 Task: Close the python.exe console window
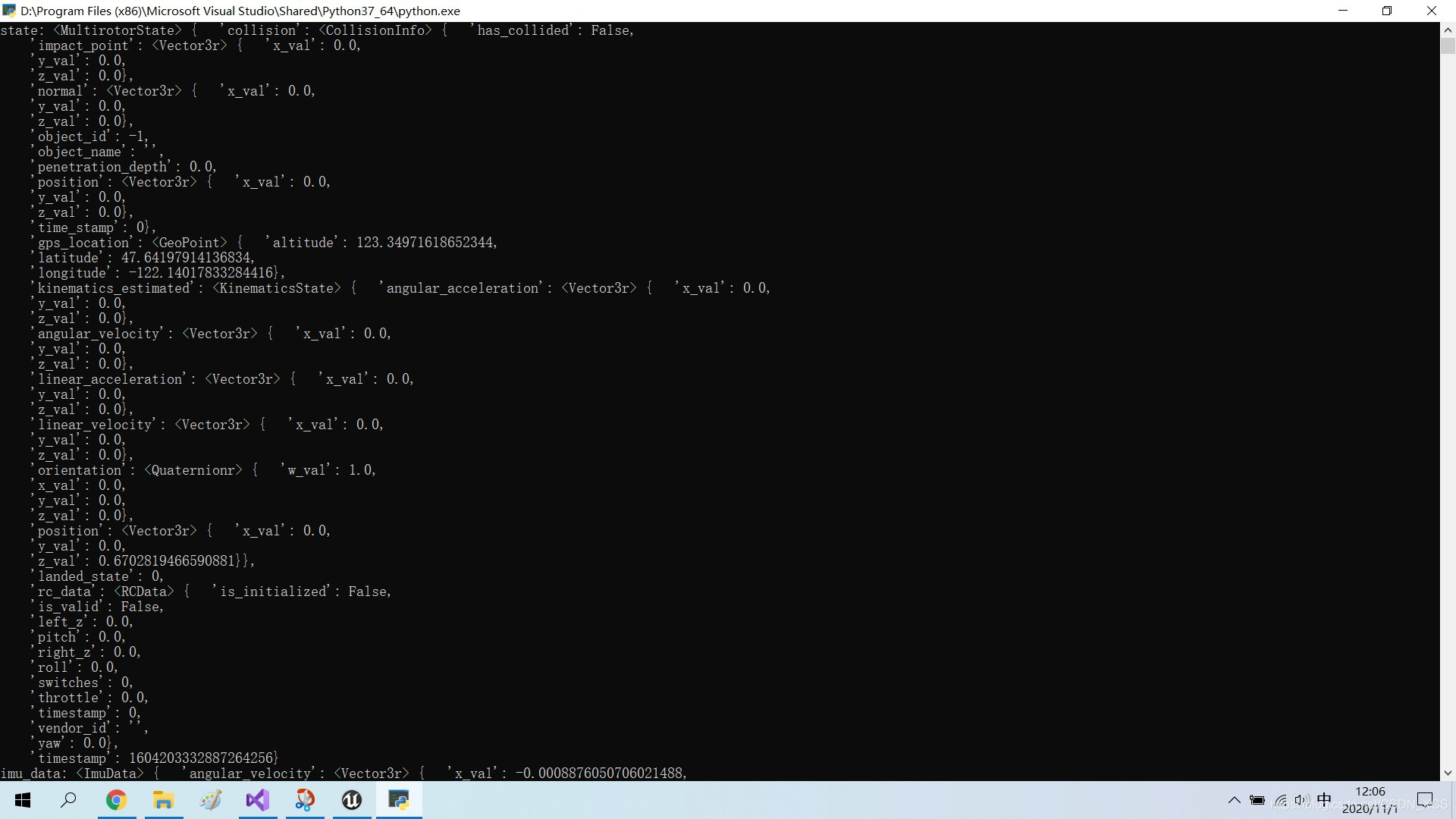coord(1432,11)
